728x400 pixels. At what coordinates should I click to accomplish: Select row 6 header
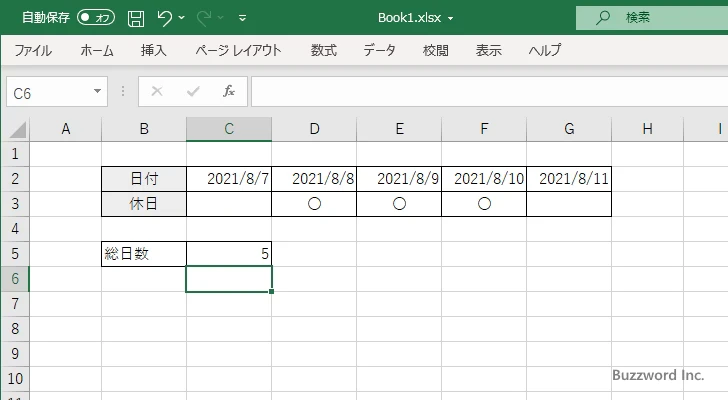[x=15, y=279]
